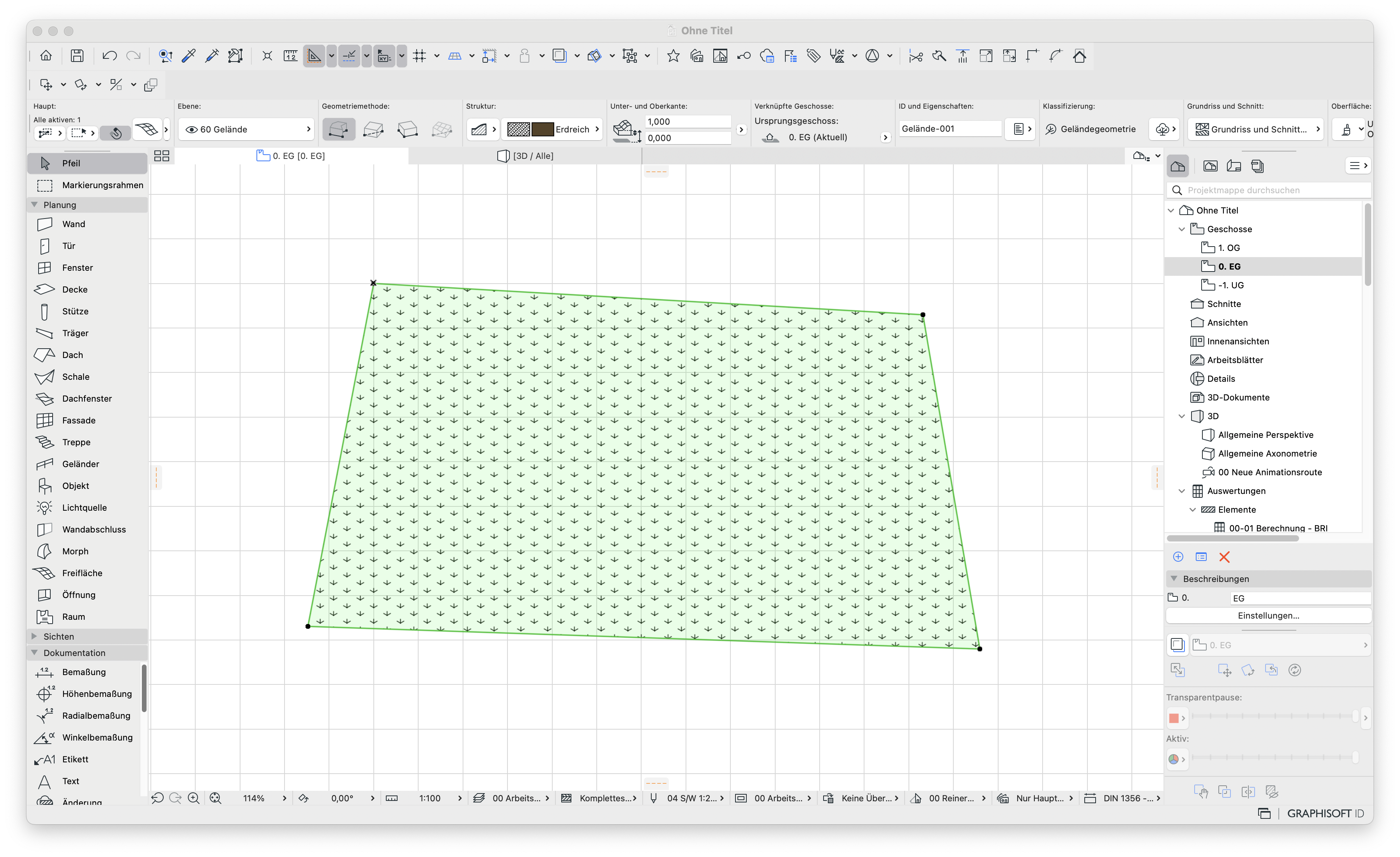Screen dimensions: 1400x857
Task: Collapse the Dokumentation toolbox section
Action: coord(35,653)
